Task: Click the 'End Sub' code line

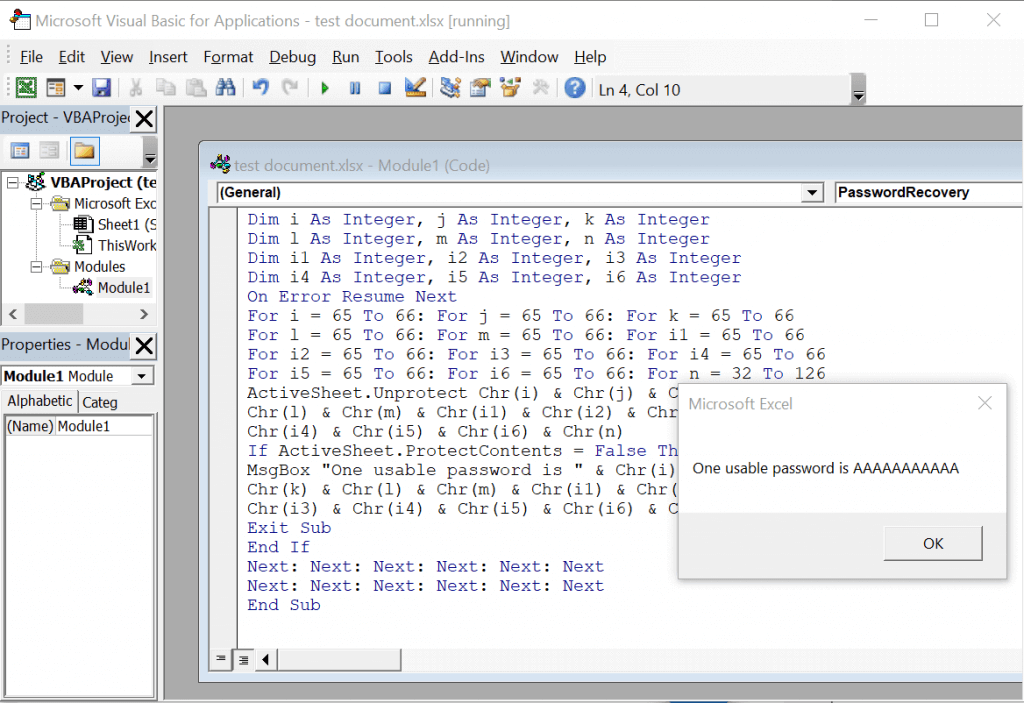Action: coord(283,605)
